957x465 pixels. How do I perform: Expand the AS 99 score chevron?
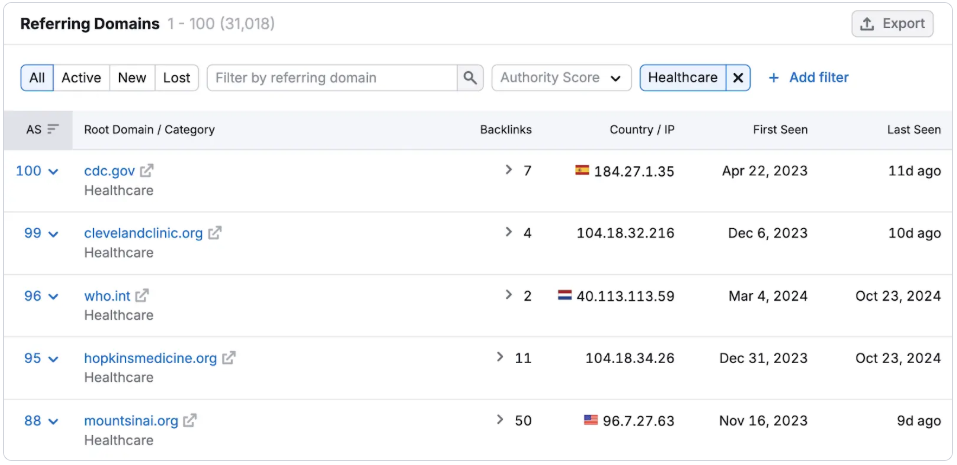pyautogui.click(x=53, y=234)
